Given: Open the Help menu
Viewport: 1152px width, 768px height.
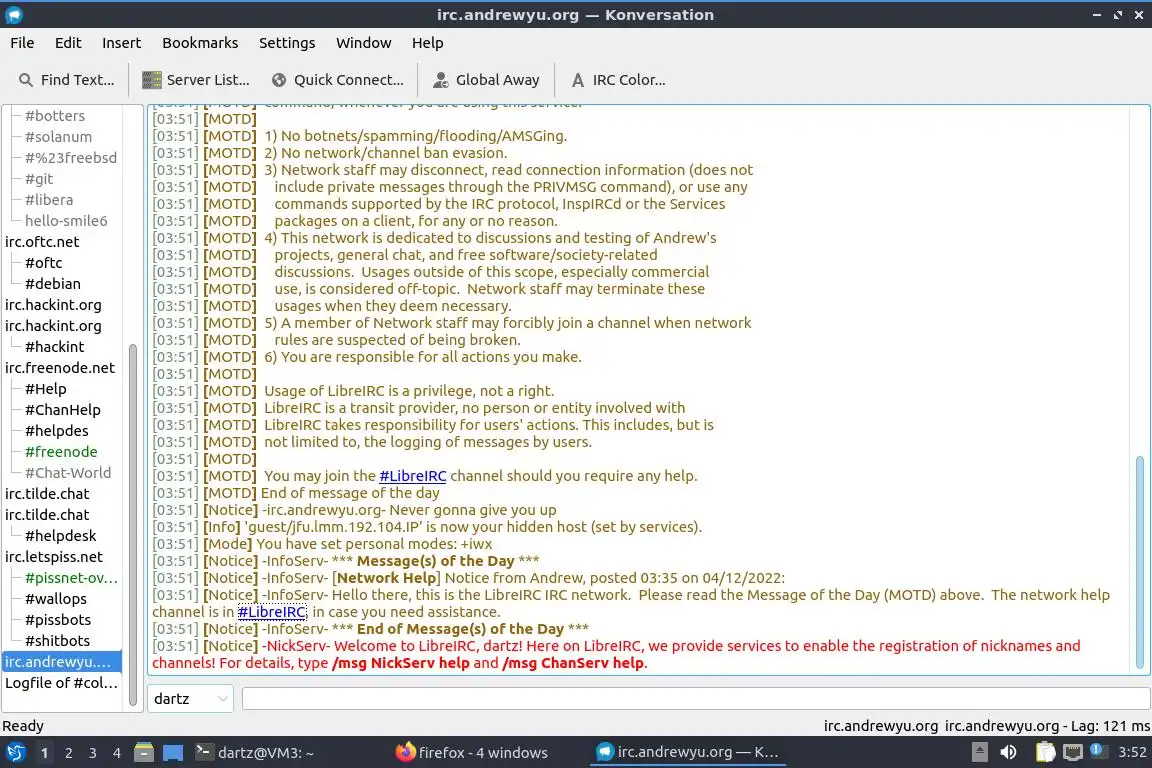Looking at the screenshot, I should pos(428,43).
